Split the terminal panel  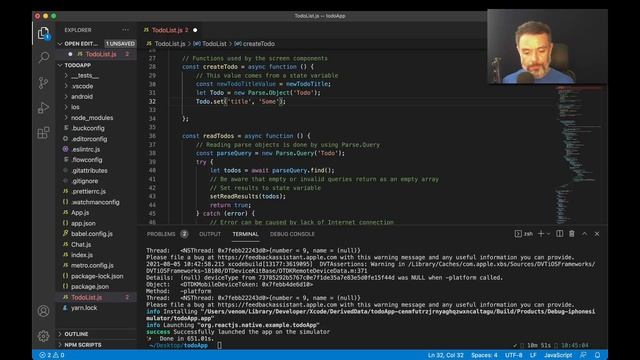coord(560,234)
